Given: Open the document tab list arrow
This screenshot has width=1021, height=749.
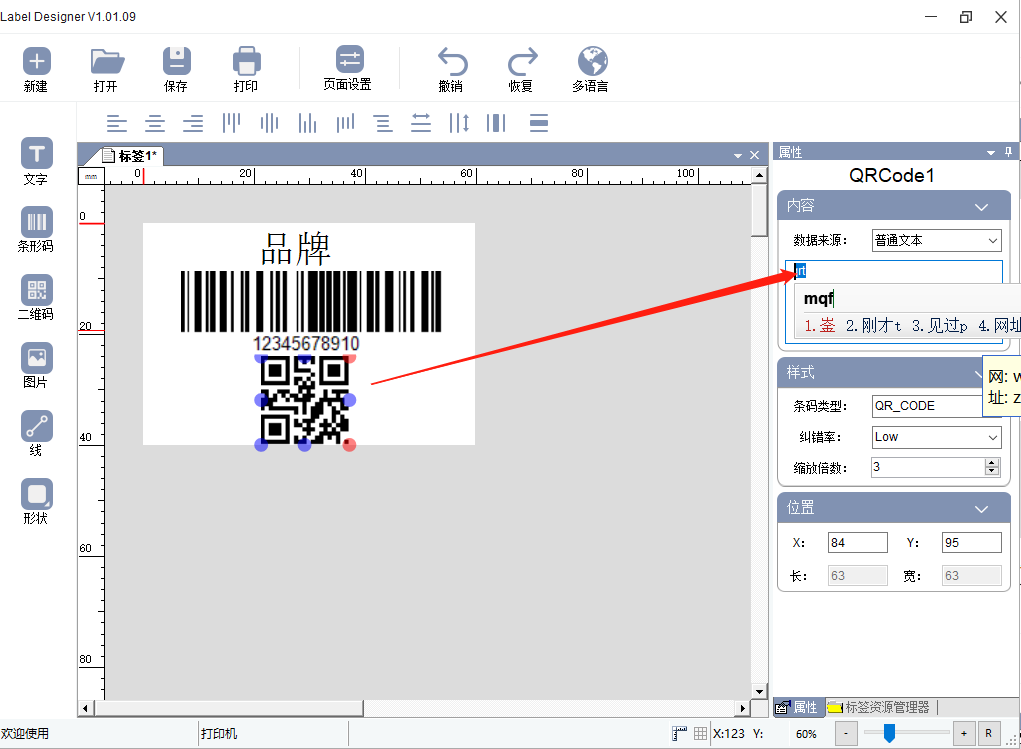Looking at the screenshot, I should point(738,156).
